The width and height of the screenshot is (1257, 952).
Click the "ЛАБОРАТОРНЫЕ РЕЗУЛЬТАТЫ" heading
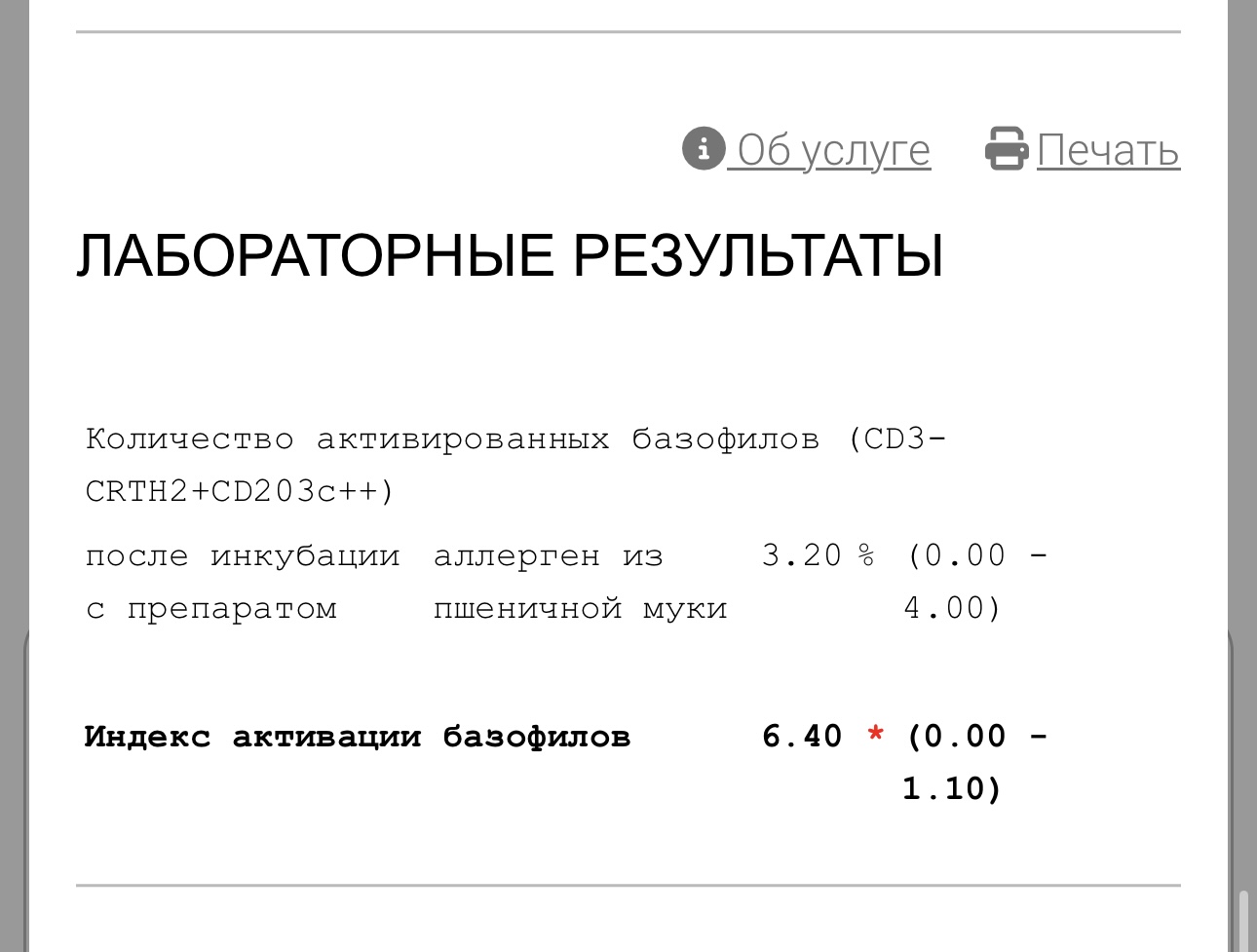(x=510, y=256)
